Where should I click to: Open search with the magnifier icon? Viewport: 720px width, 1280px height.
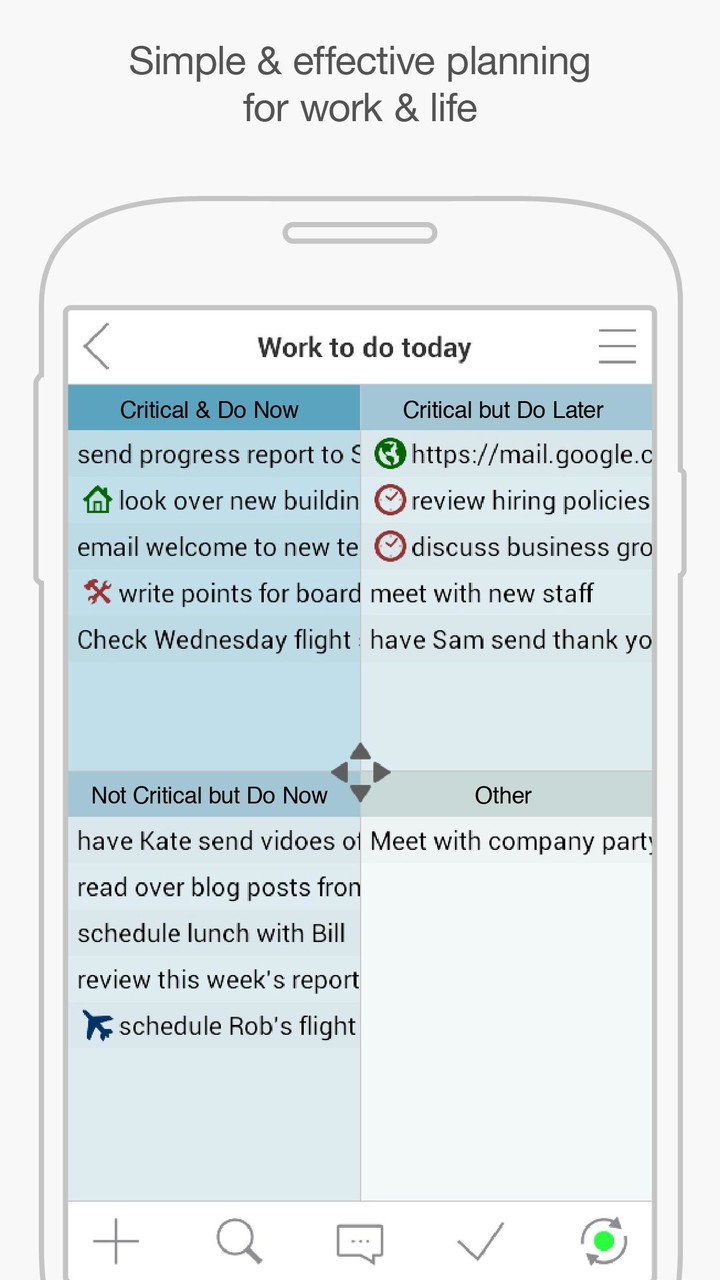pyautogui.click(x=238, y=1241)
